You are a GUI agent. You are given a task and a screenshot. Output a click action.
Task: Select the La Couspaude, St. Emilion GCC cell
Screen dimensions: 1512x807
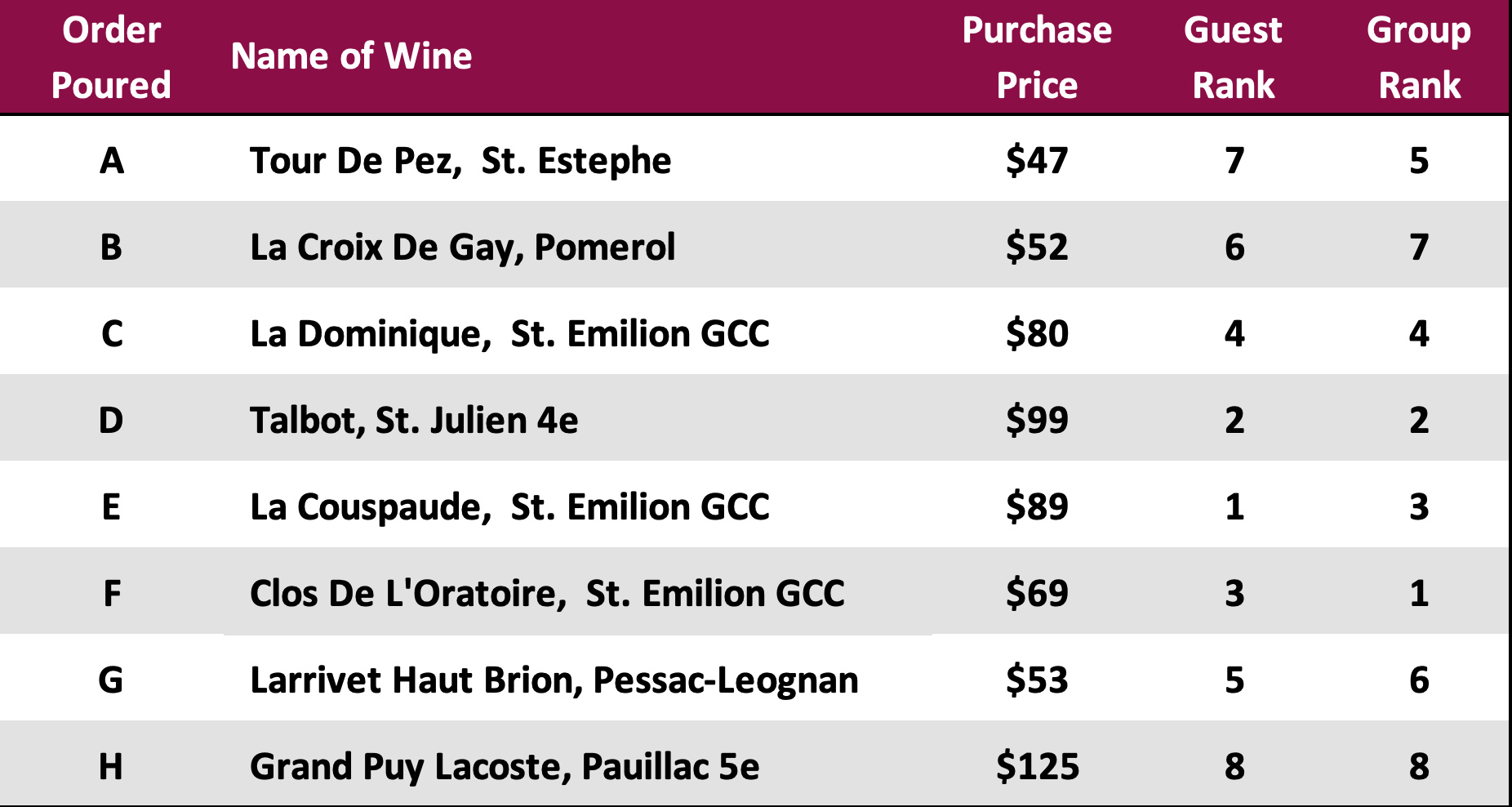coord(509,506)
